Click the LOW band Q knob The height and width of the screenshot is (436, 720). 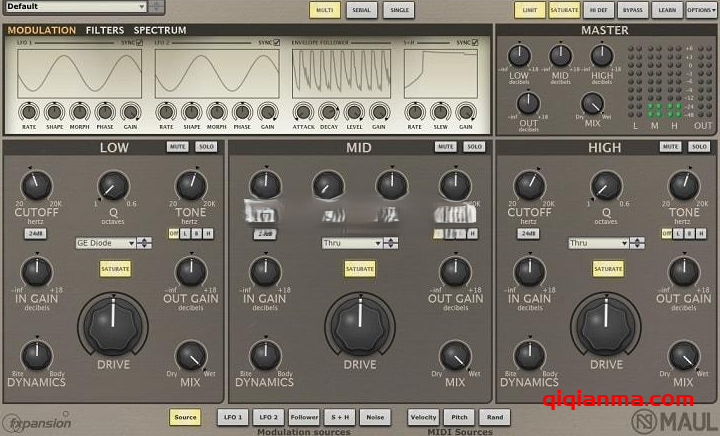pos(112,184)
